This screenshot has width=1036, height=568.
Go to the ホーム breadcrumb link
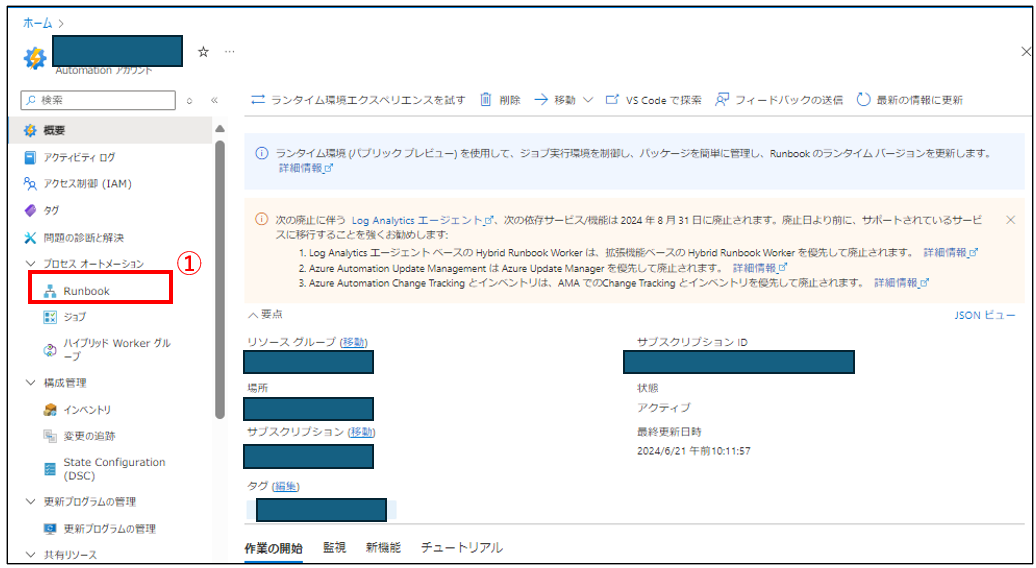(x=37, y=23)
